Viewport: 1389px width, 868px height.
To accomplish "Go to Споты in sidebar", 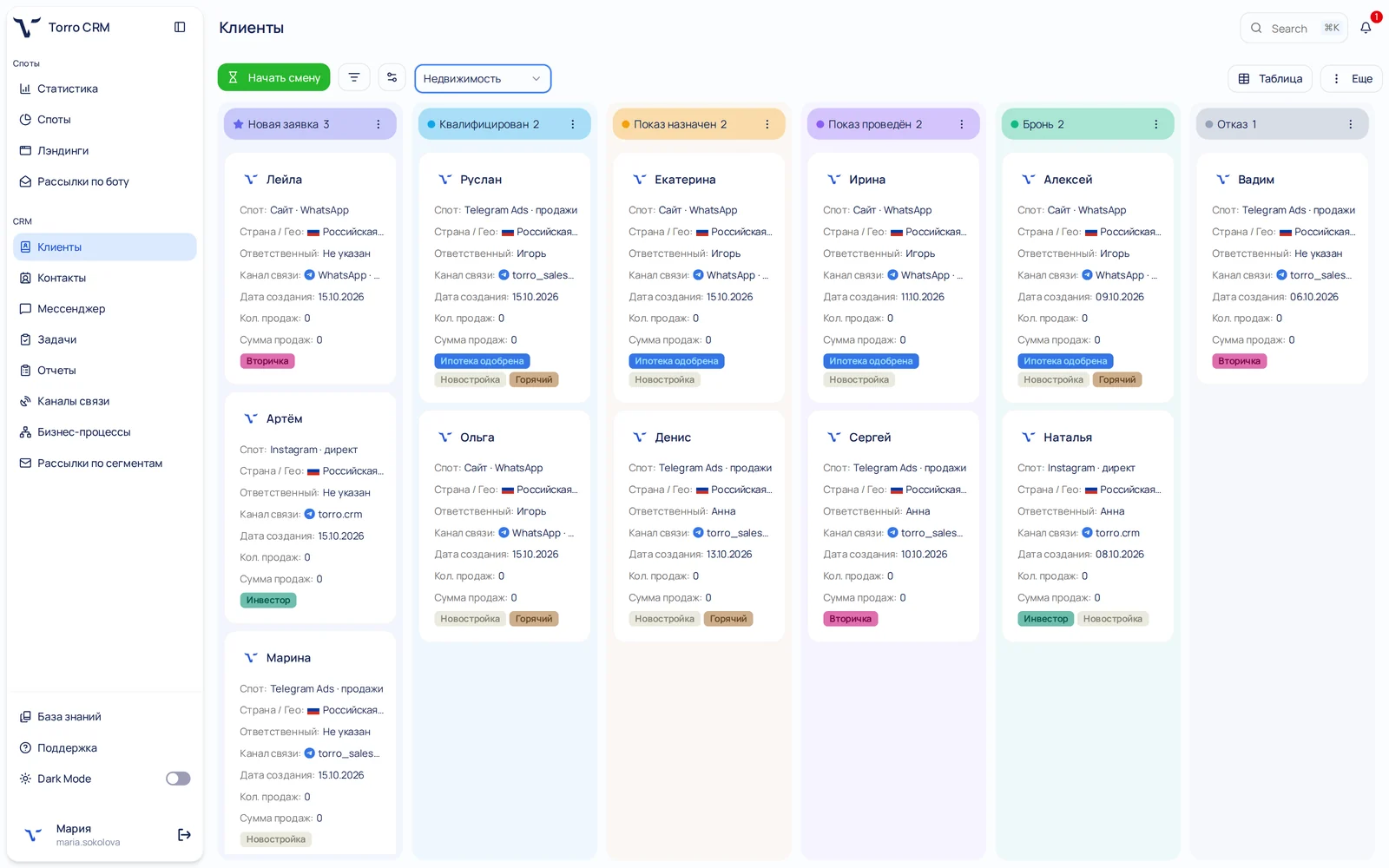I will click(x=104, y=120).
